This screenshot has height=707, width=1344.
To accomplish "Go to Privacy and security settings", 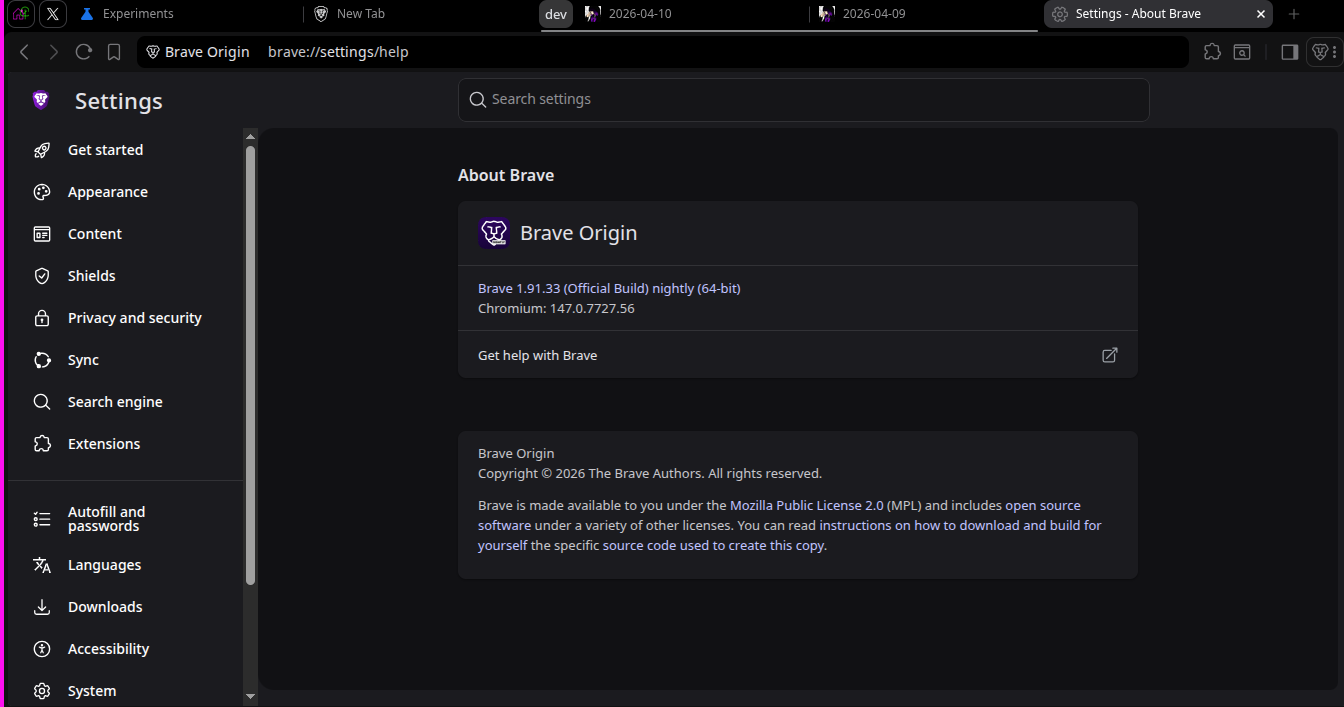I will [x=134, y=318].
